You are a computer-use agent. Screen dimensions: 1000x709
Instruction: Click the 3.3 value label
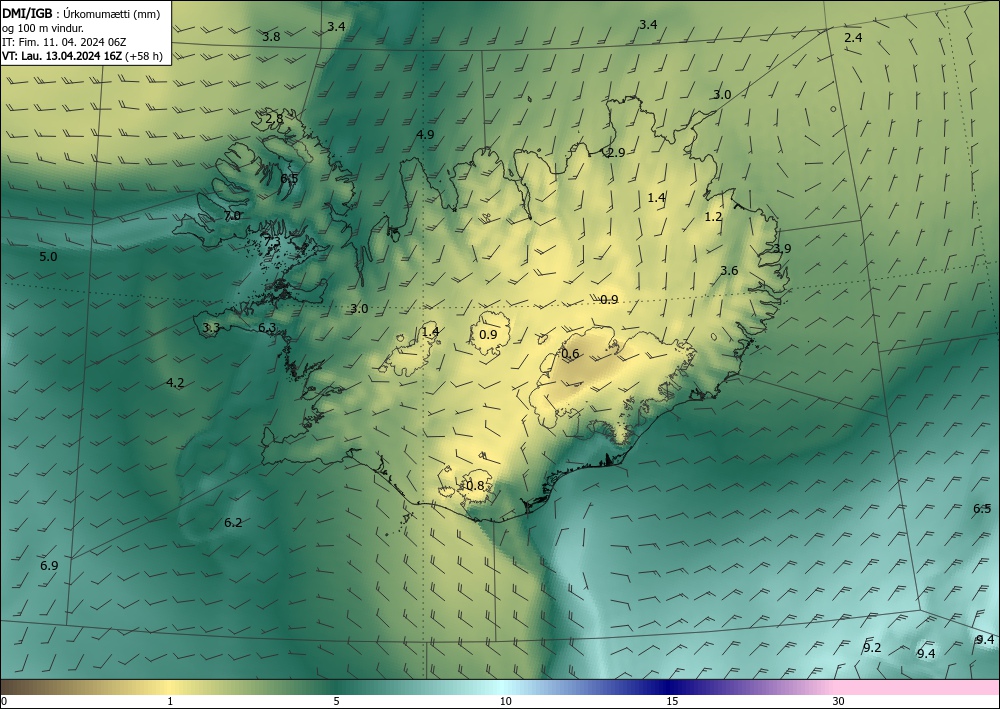(x=211, y=328)
